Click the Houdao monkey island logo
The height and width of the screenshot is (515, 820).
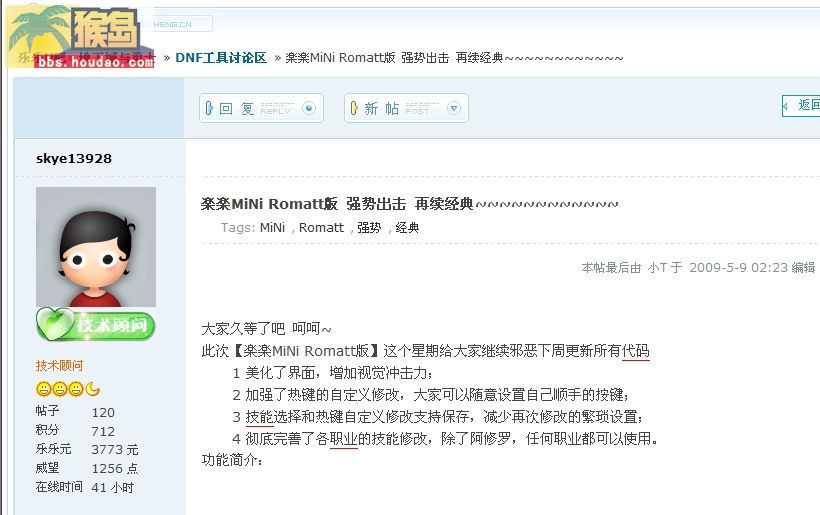pyautogui.click(x=81, y=38)
